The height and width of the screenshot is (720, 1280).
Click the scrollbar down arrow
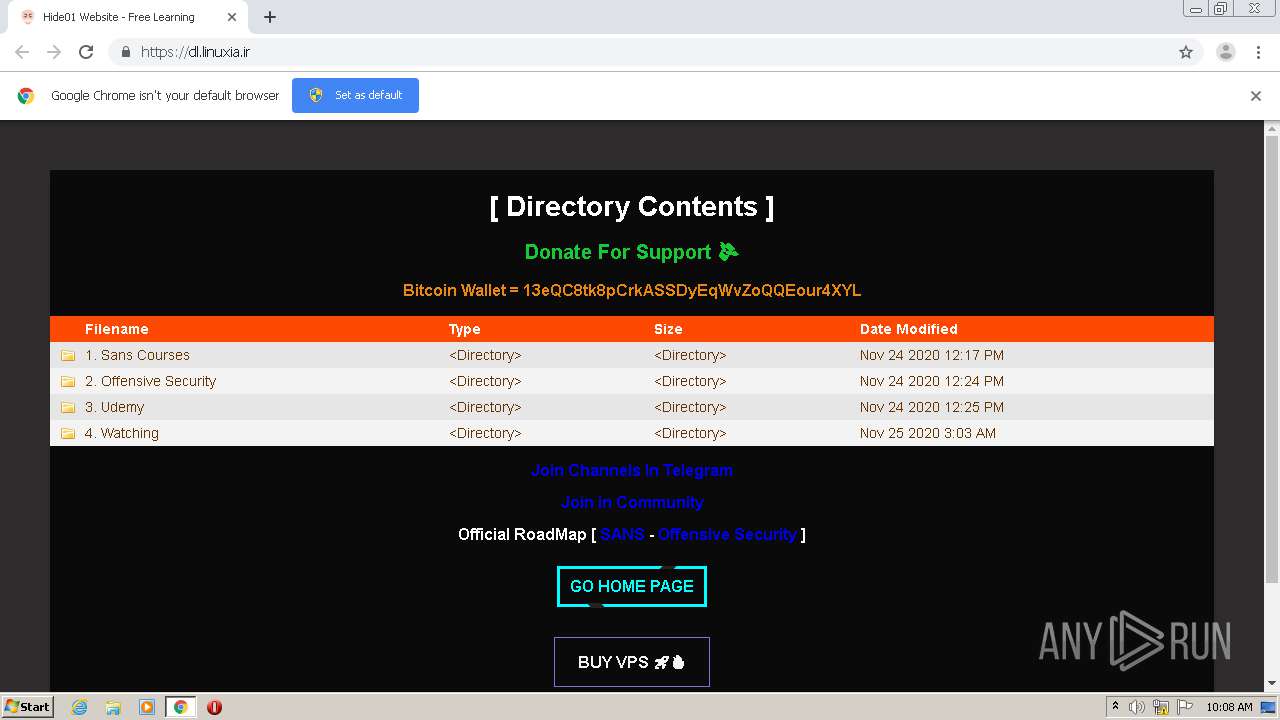(x=1272, y=683)
